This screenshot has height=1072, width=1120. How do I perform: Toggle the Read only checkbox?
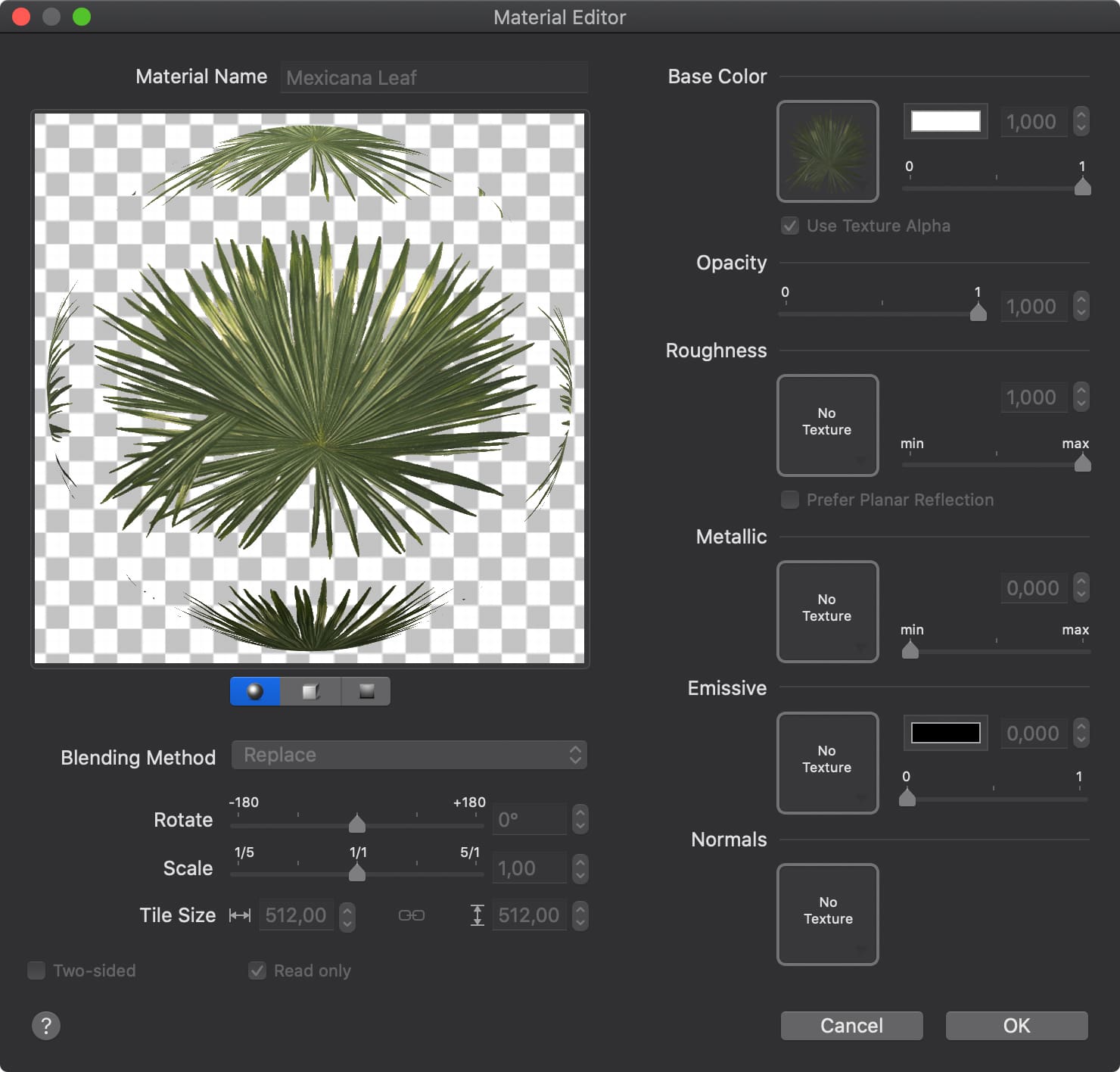pos(257,971)
